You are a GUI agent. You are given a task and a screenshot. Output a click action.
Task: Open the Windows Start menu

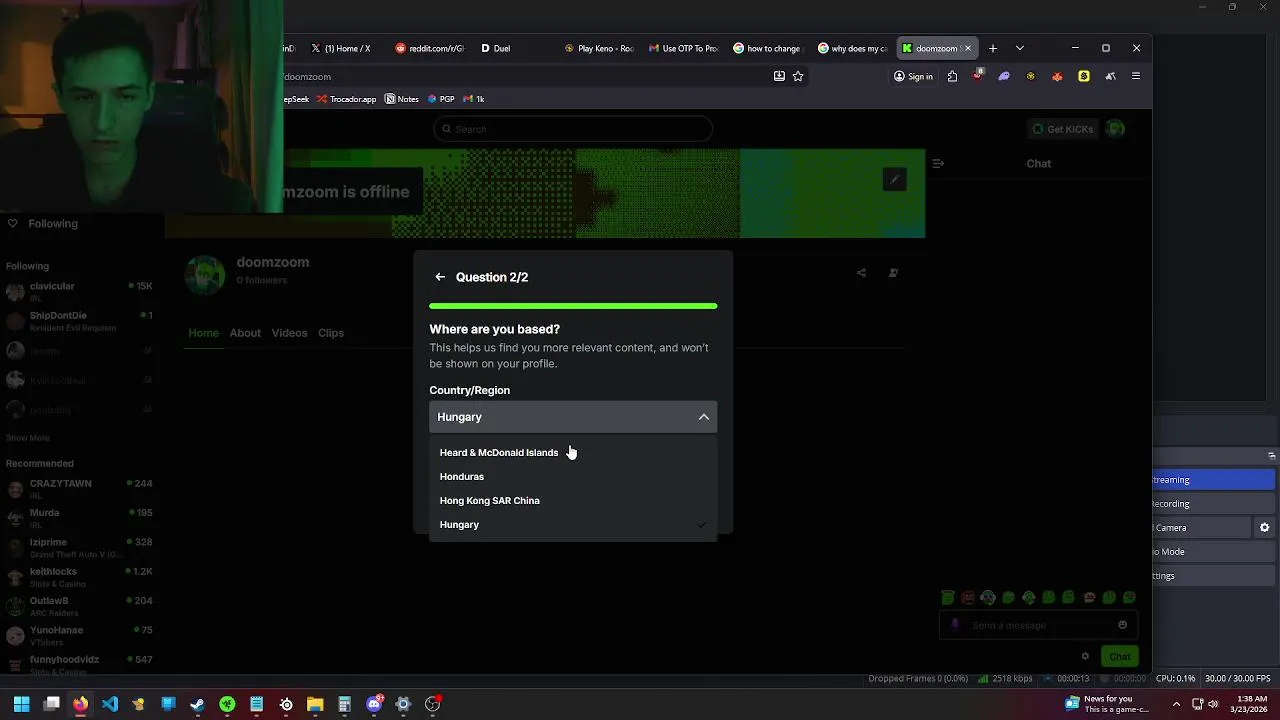click(x=22, y=704)
